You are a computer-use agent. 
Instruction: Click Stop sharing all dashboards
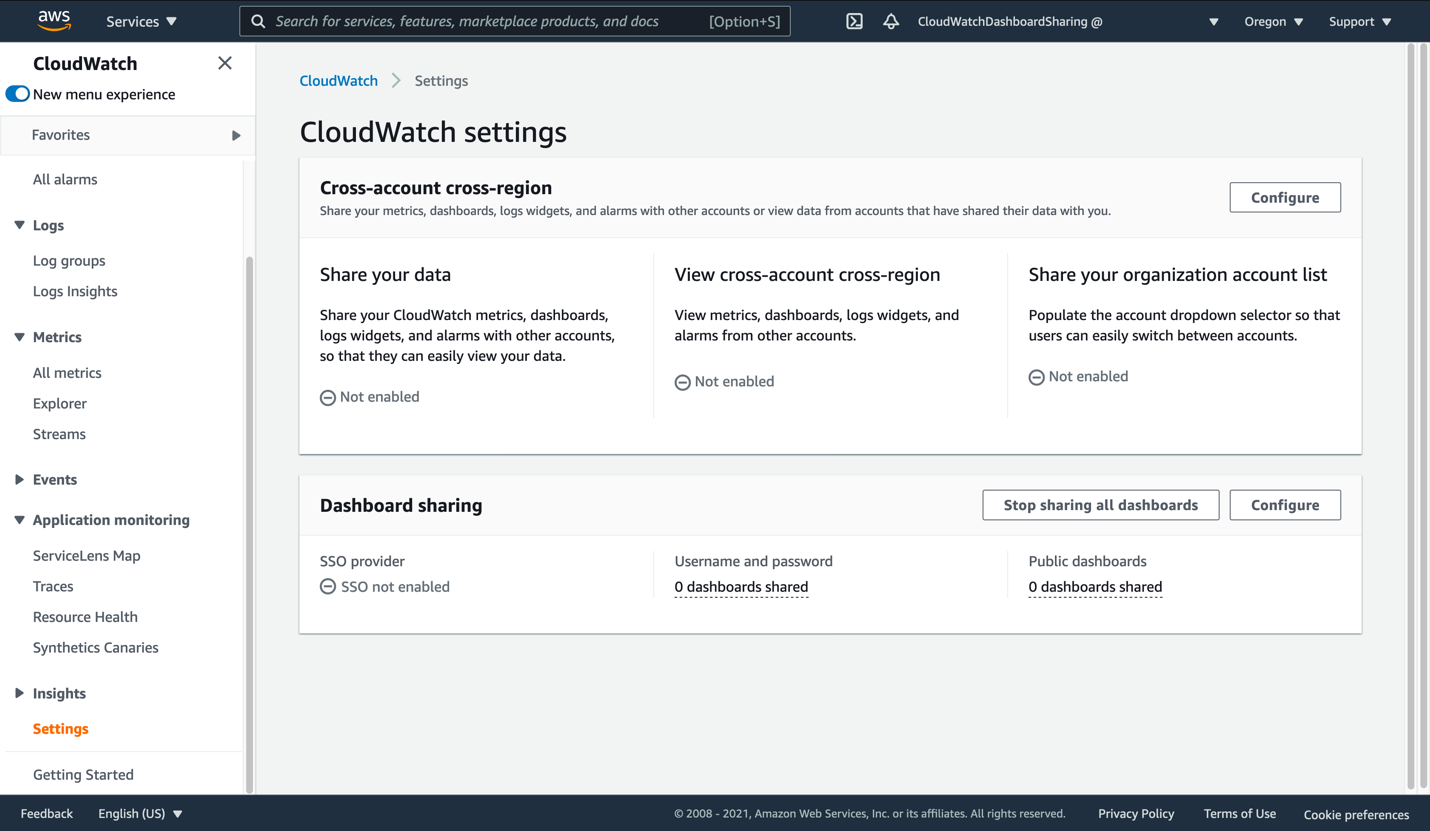tap(1100, 505)
